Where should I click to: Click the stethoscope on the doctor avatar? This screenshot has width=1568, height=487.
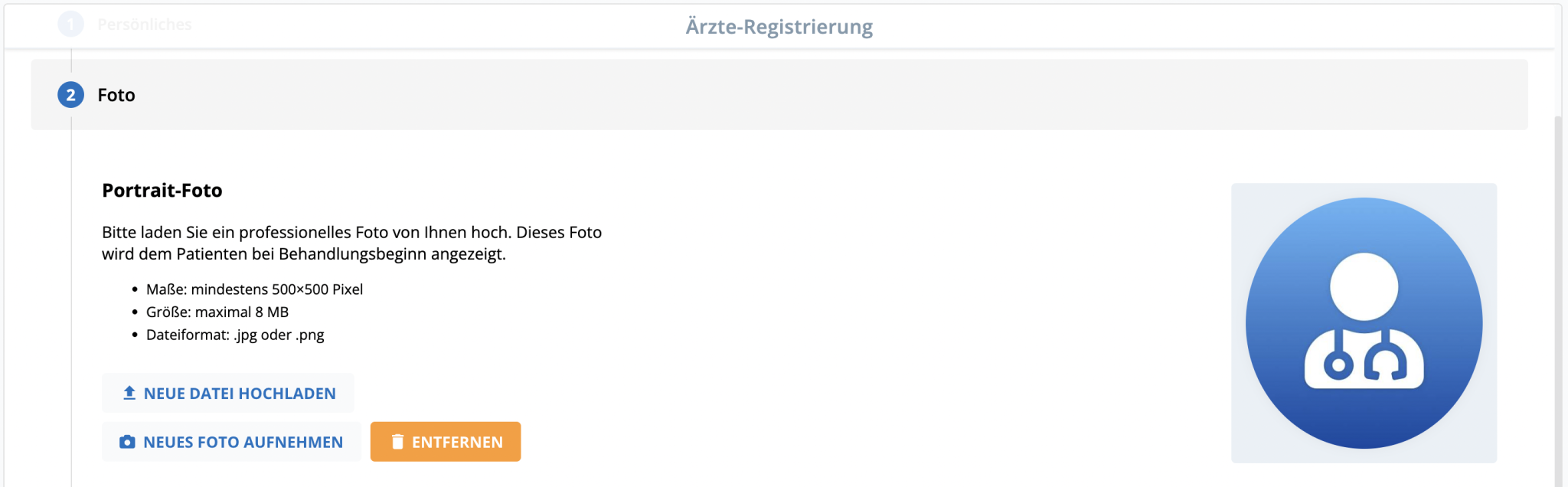tap(1364, 361)
